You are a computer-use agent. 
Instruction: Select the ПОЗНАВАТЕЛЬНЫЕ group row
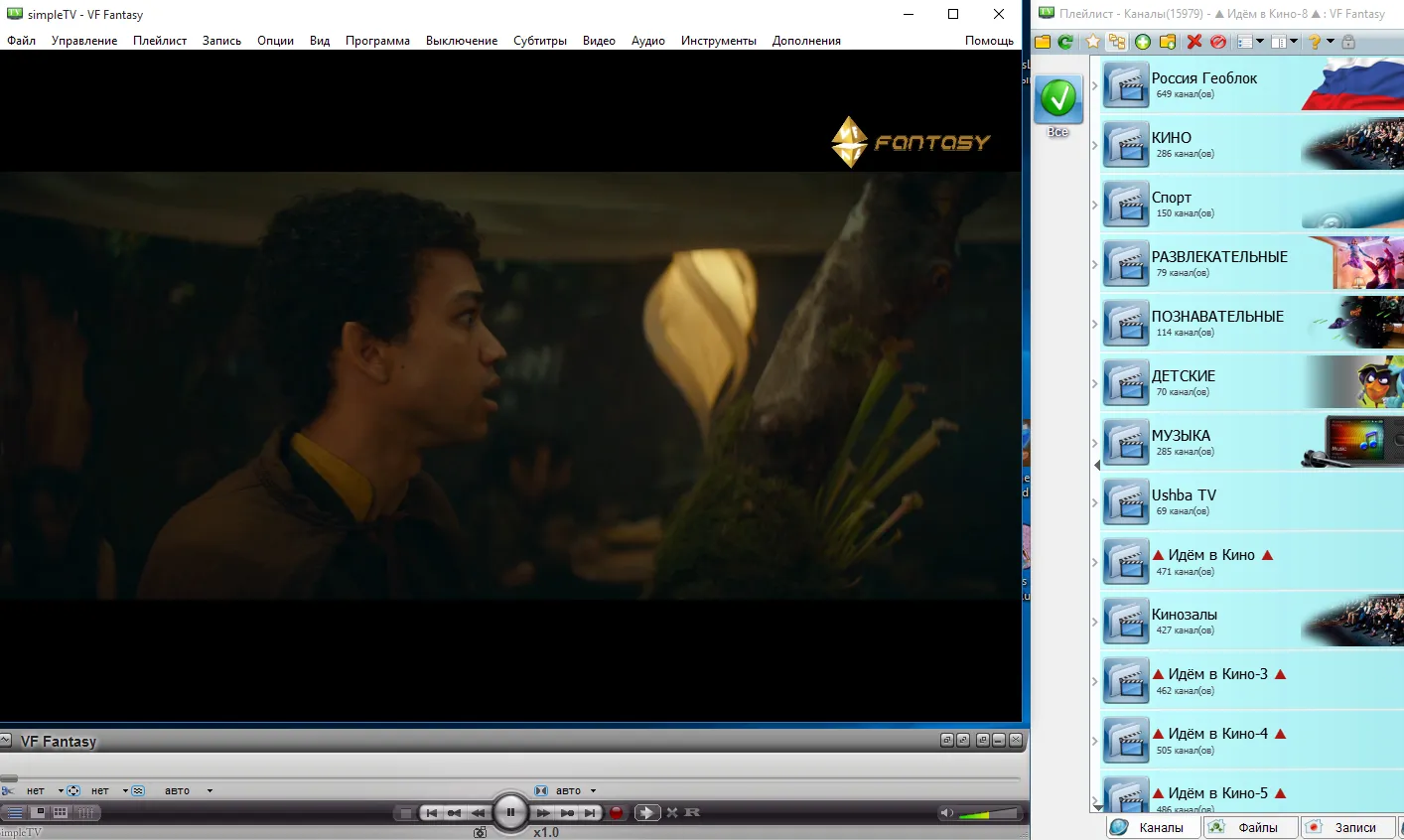1252,323
